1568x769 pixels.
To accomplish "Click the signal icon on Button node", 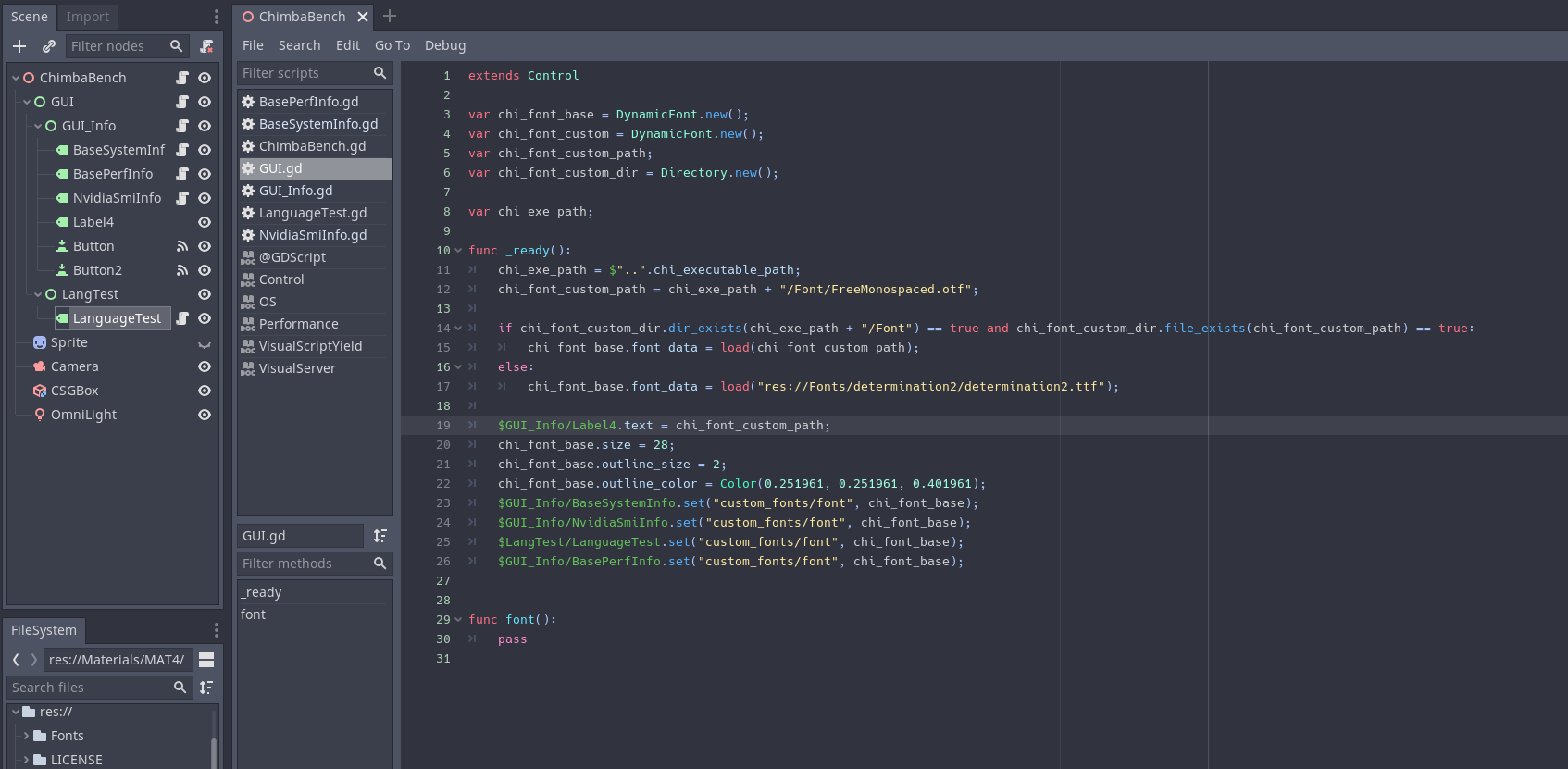I will 182,246.
